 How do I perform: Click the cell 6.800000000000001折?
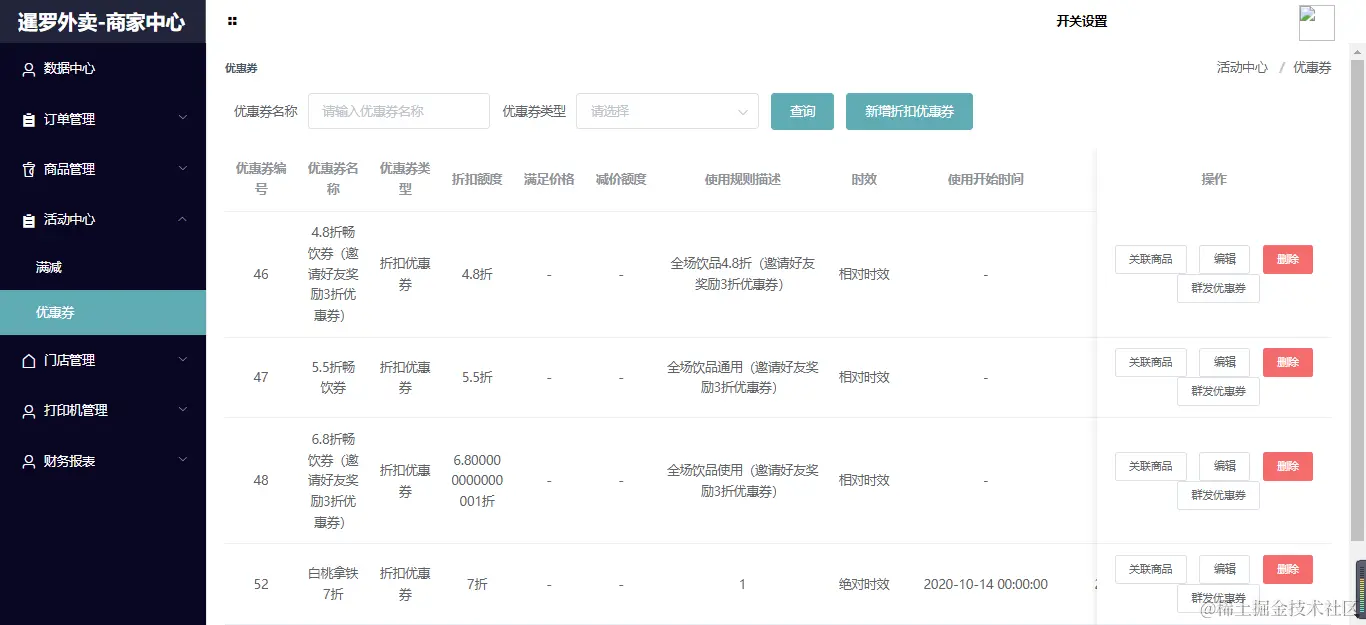(477, 481)
